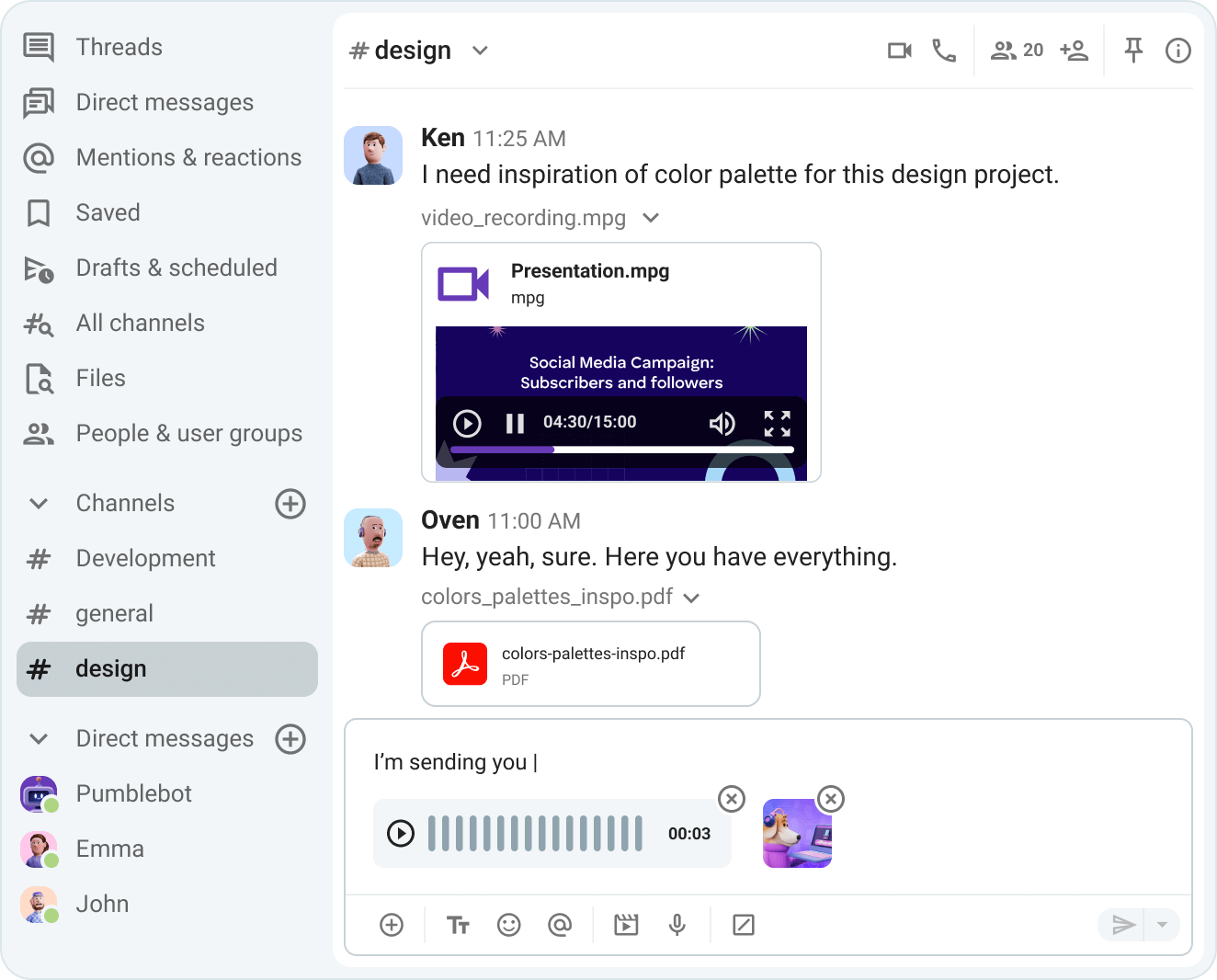The image size is (1217, 980).
Task: Open the emoji picker in the composer
Action: click(x=508, y=925)
